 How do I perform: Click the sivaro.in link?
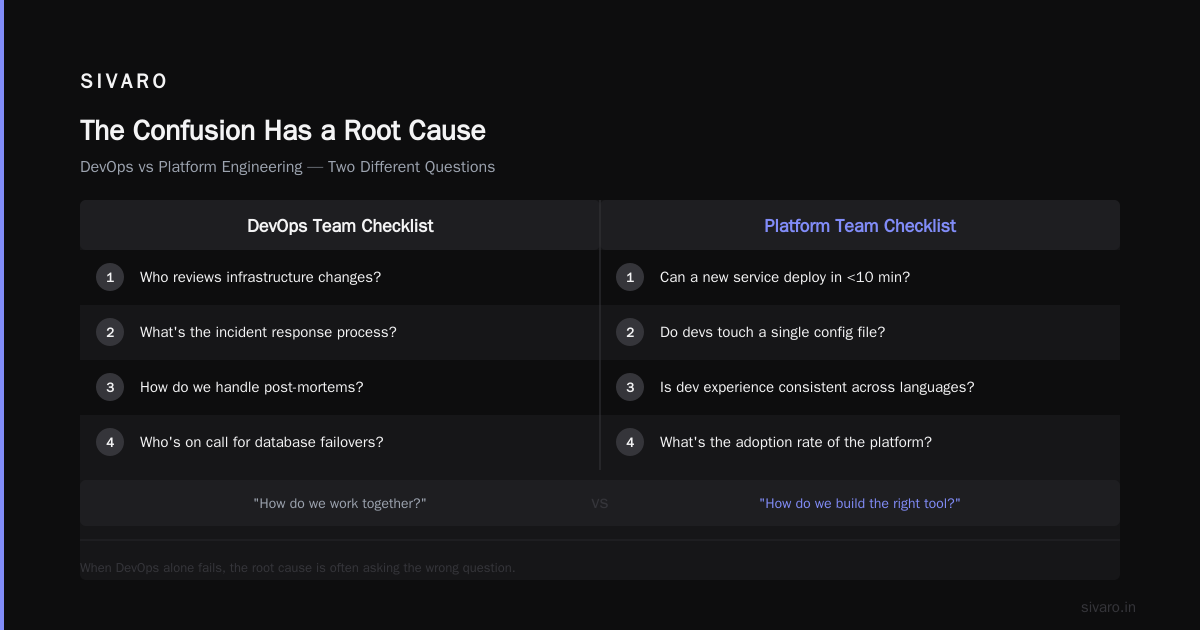pyautogui.click(x=1108, y=607)
